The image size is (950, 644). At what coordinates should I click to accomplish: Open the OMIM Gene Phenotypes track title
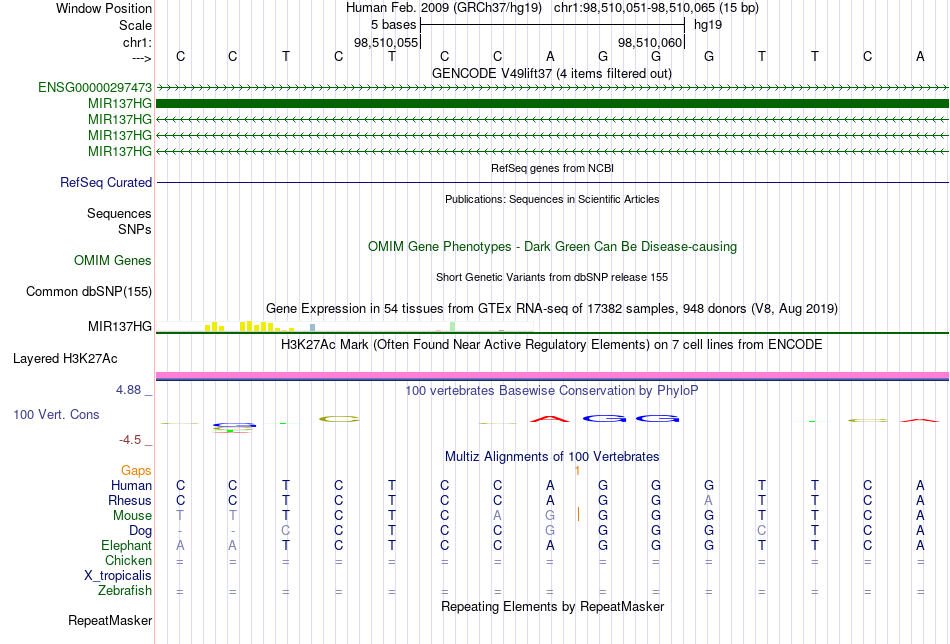(552, 247)
